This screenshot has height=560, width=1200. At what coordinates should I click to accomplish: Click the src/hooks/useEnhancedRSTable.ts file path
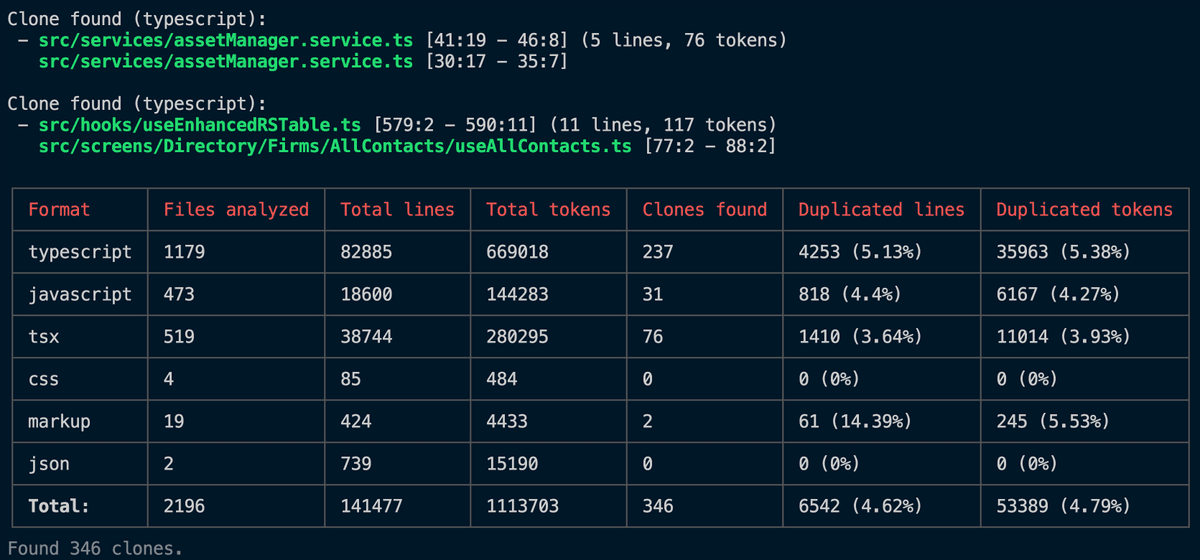click(x=200, y=125)
